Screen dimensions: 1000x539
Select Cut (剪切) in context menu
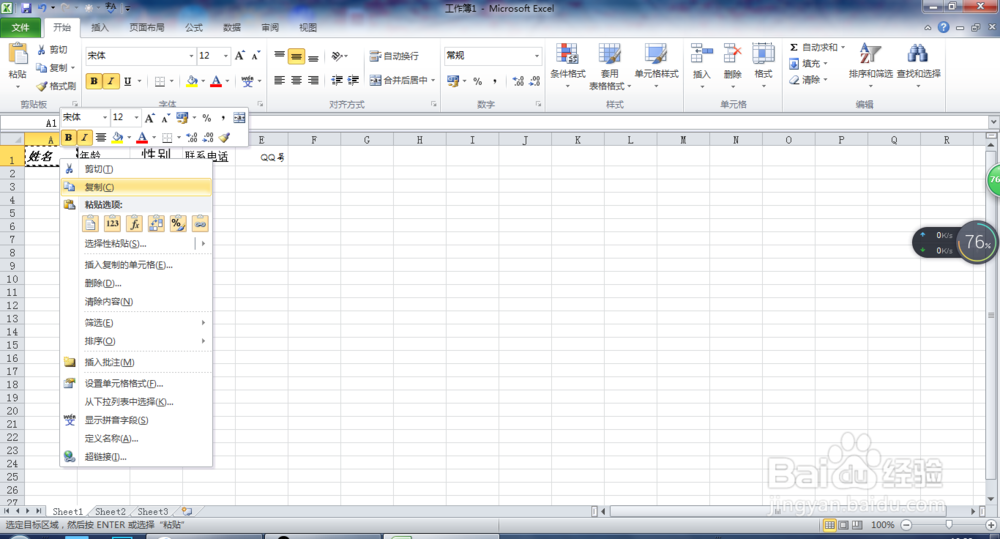(136, 169)
